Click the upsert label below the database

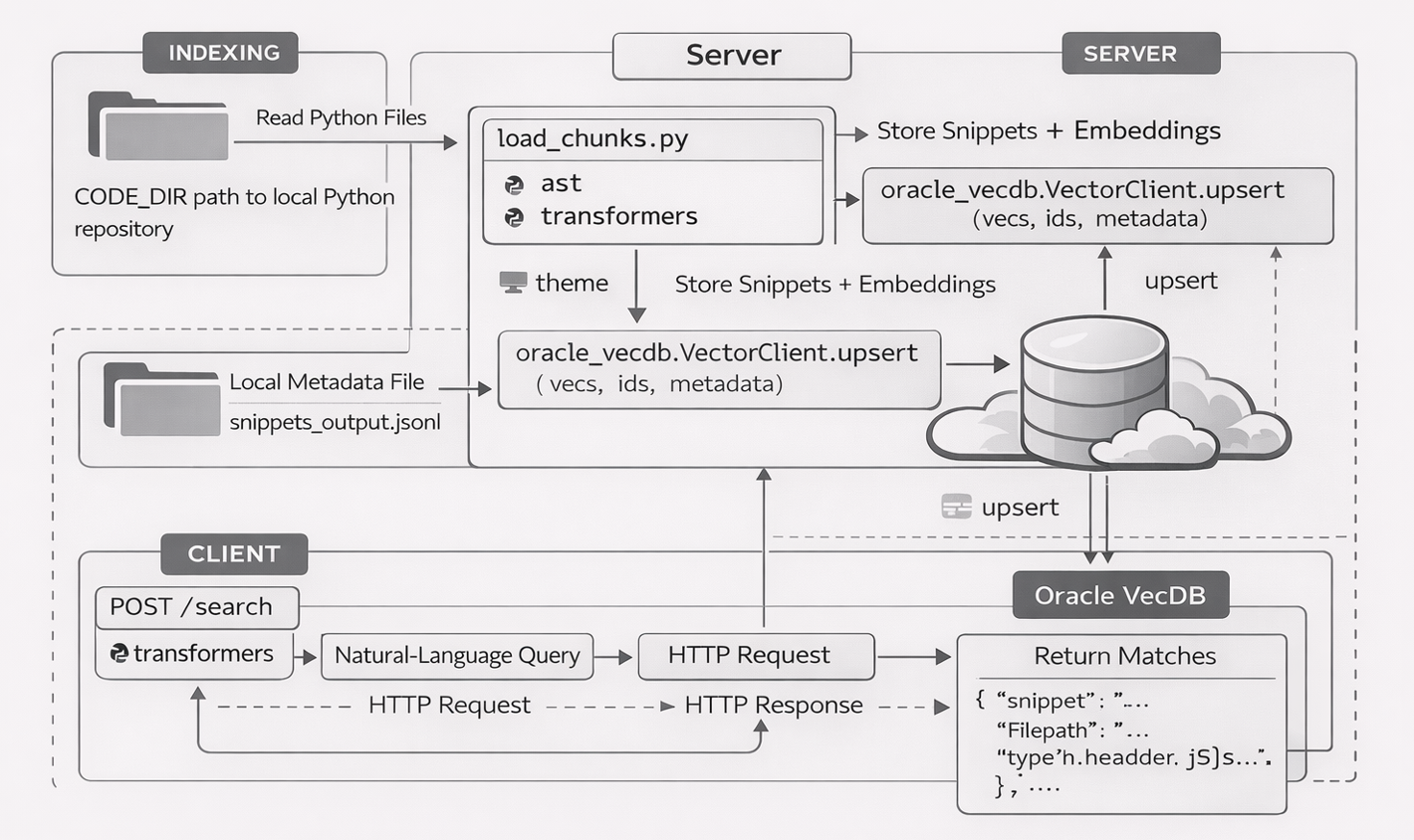[x=1020, y=508]
